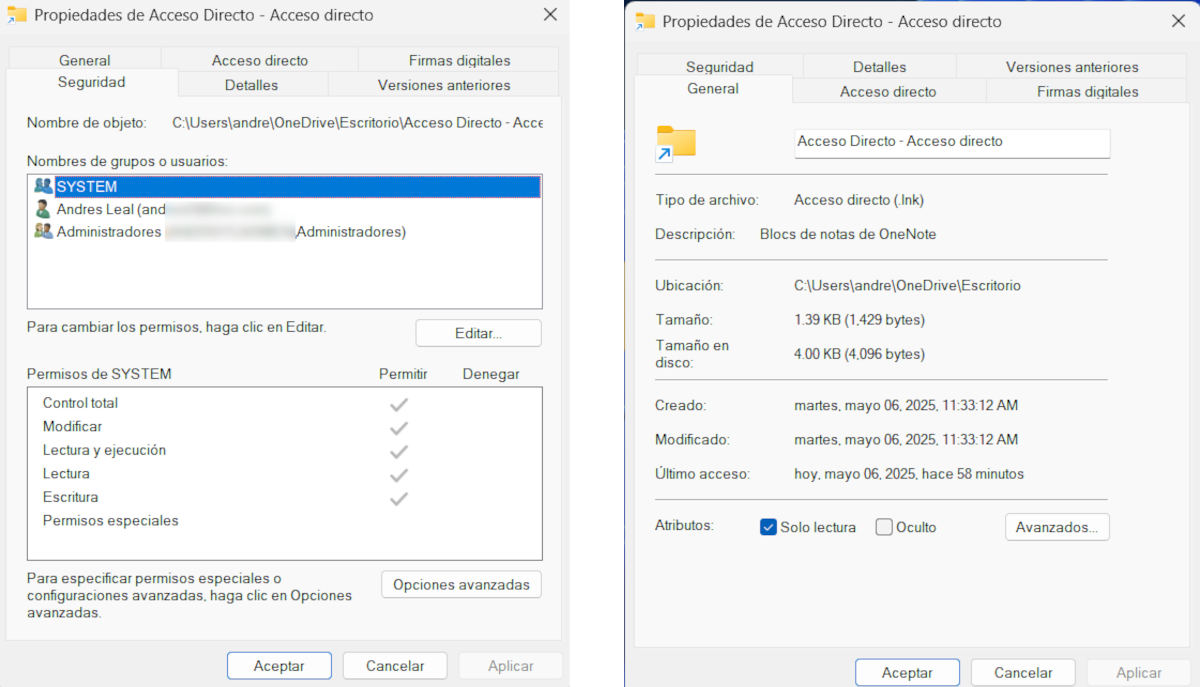Click the Permisos especiales permission row
This screenshot has width=1200, height=687.
[x=285, y=521]
